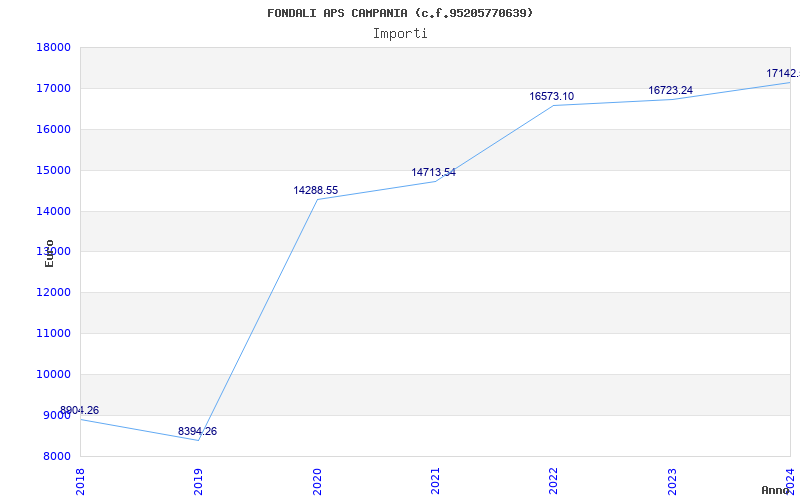Viewport: 800px width, 500px height.
Task: Click the 2018 x-axis label
Action: click(x=80, y=481)
